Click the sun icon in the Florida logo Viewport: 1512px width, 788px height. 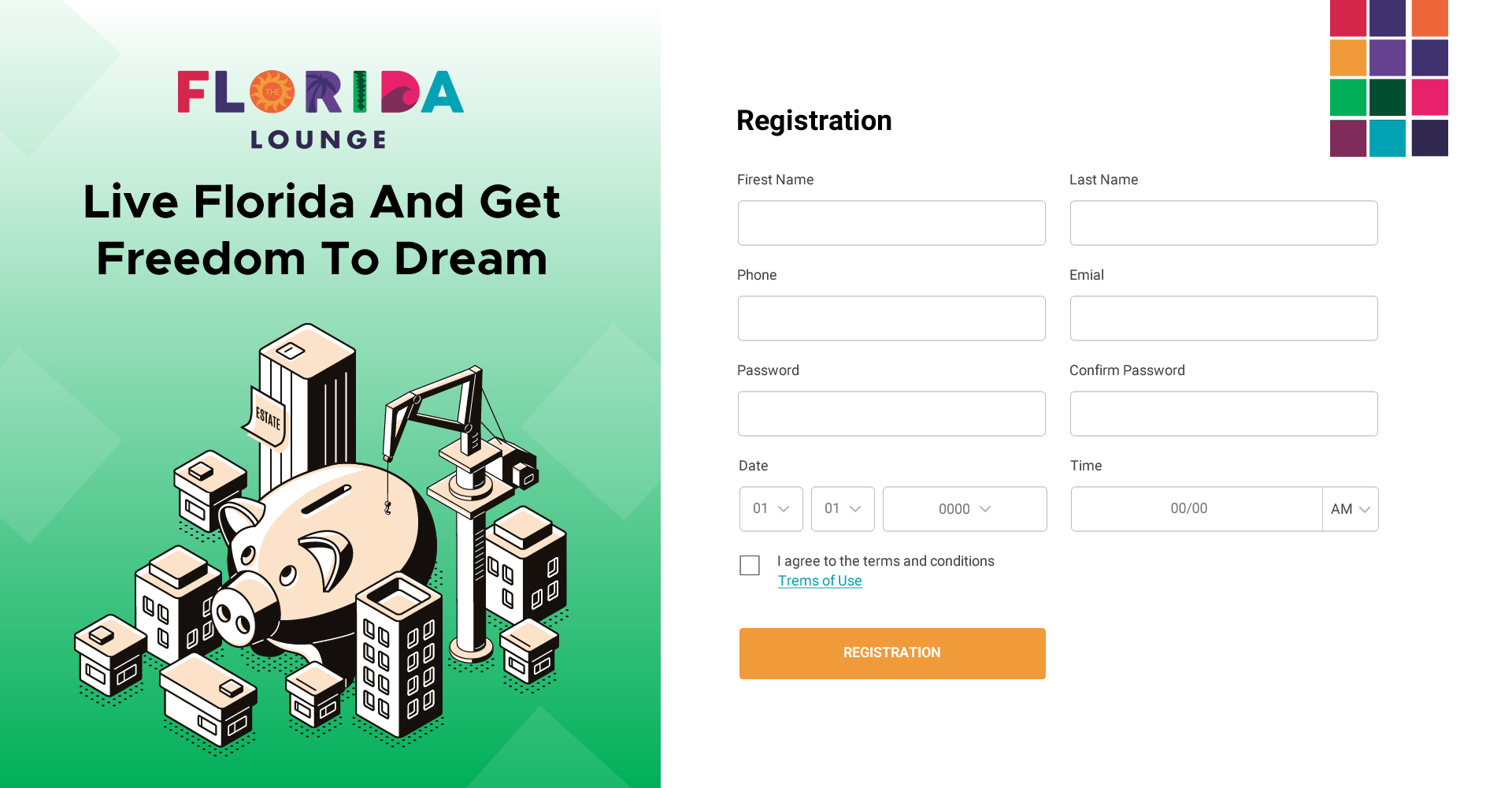click(x=272, y=91)
